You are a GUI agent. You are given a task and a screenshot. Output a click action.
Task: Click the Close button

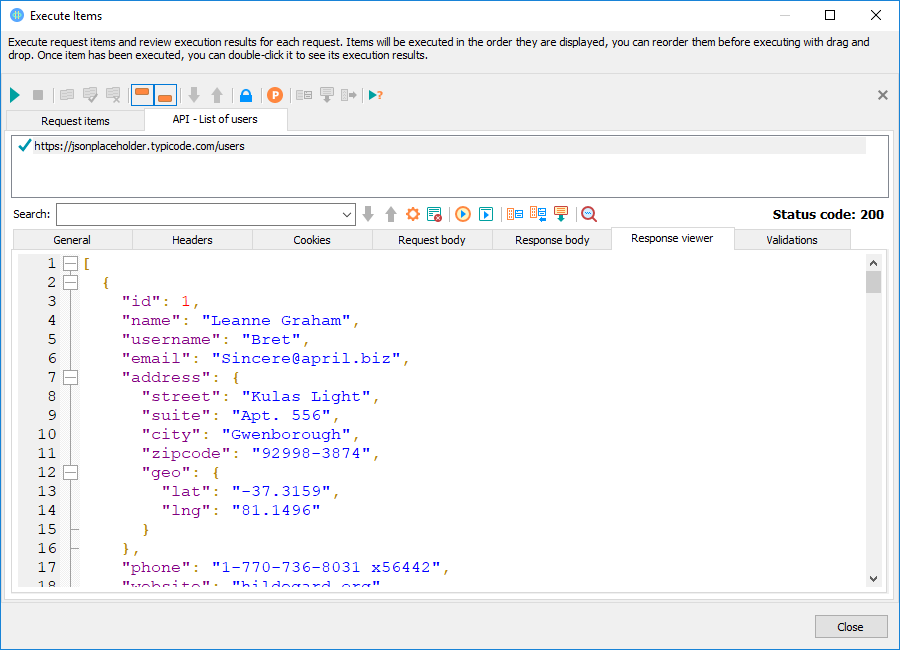pyautogui.click(x=851, y=626)
